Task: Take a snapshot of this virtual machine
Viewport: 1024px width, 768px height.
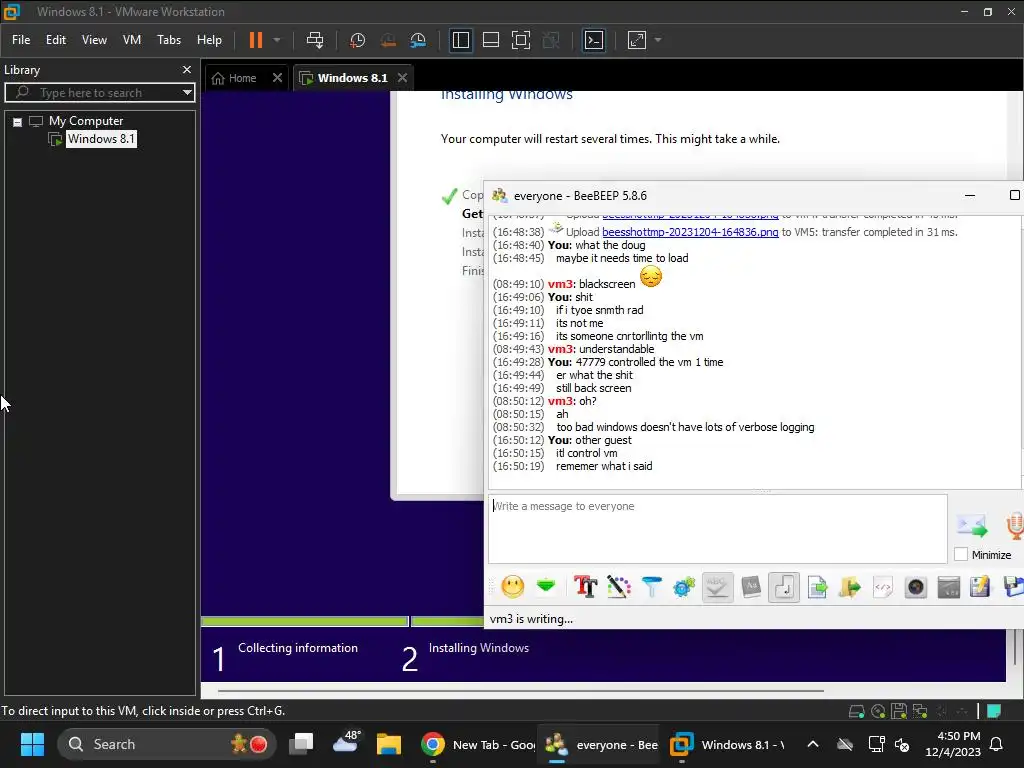Action: pyautogui.click(x=357, y=40)
